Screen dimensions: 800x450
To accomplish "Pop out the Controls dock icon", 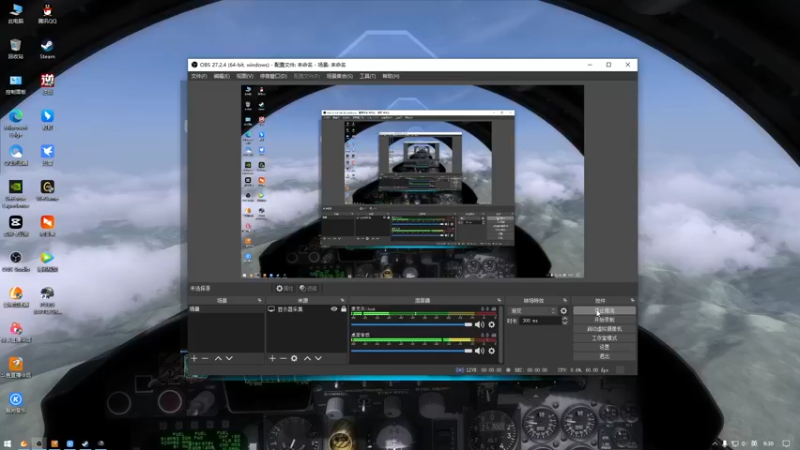I will [633, 301].
